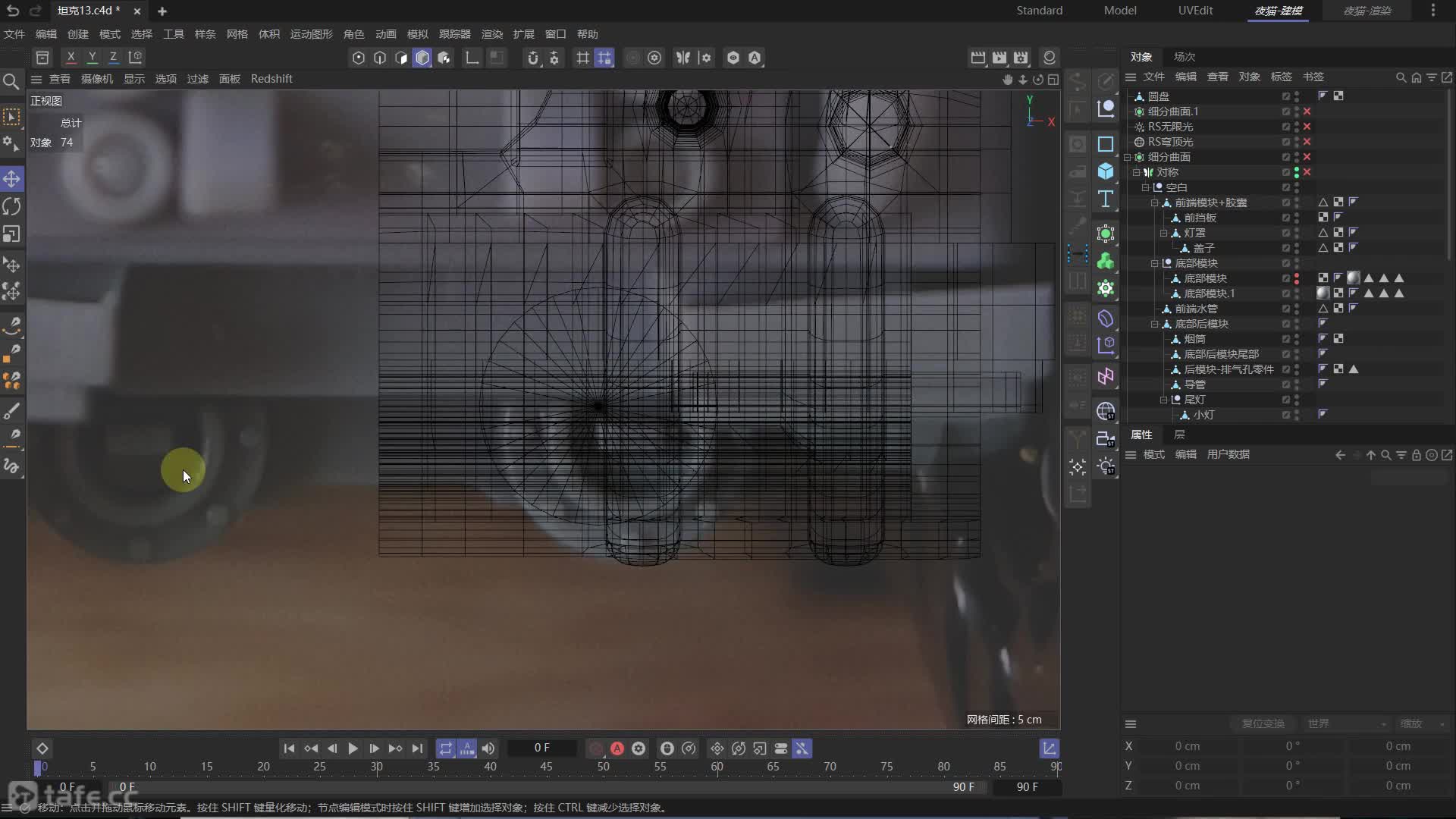
Task: Open the 世界 coordinate dropdown
Action: (1346, 723)
